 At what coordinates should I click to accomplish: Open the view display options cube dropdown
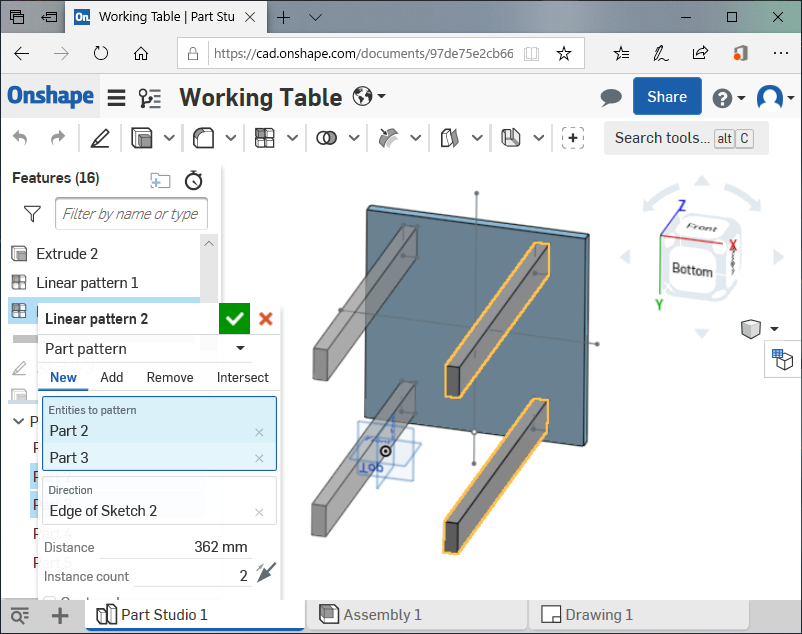point(760,329)
